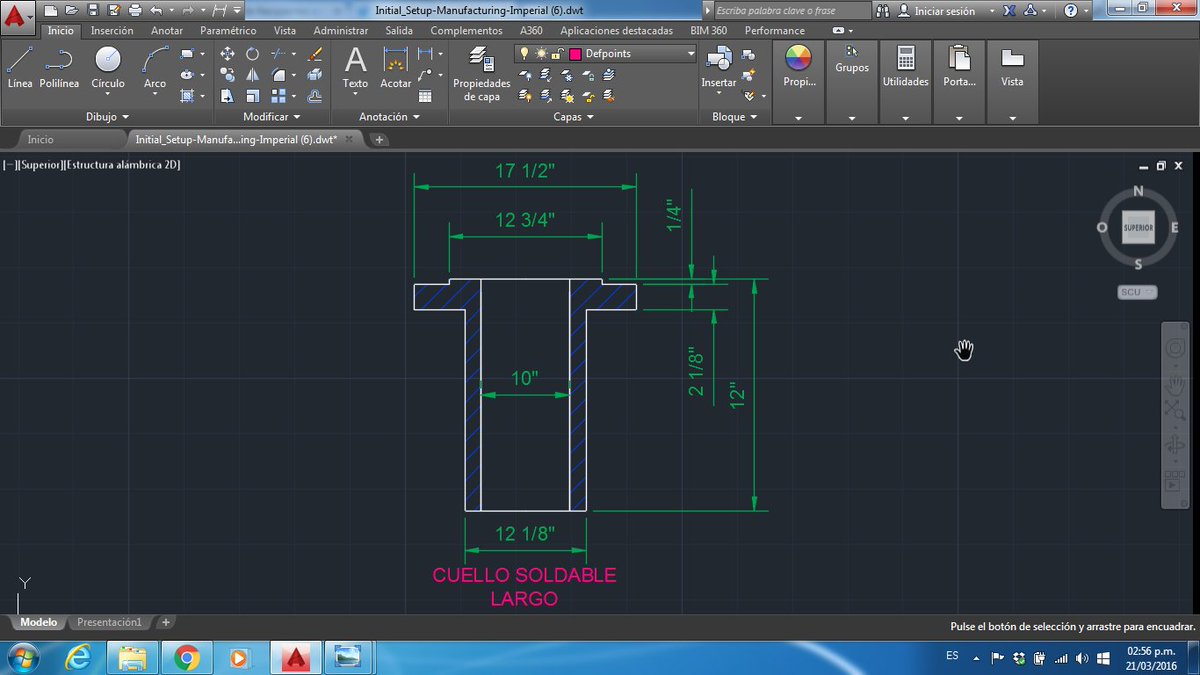Screen dimensions: 1200x675
Task: Click Iniciar sesión button
Action: click(936, 10)
